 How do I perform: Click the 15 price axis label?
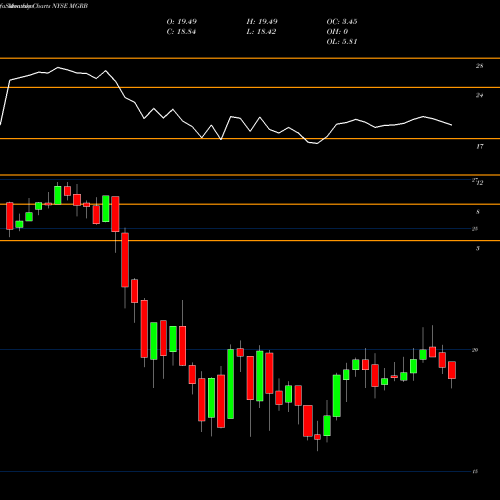[475, 471]
